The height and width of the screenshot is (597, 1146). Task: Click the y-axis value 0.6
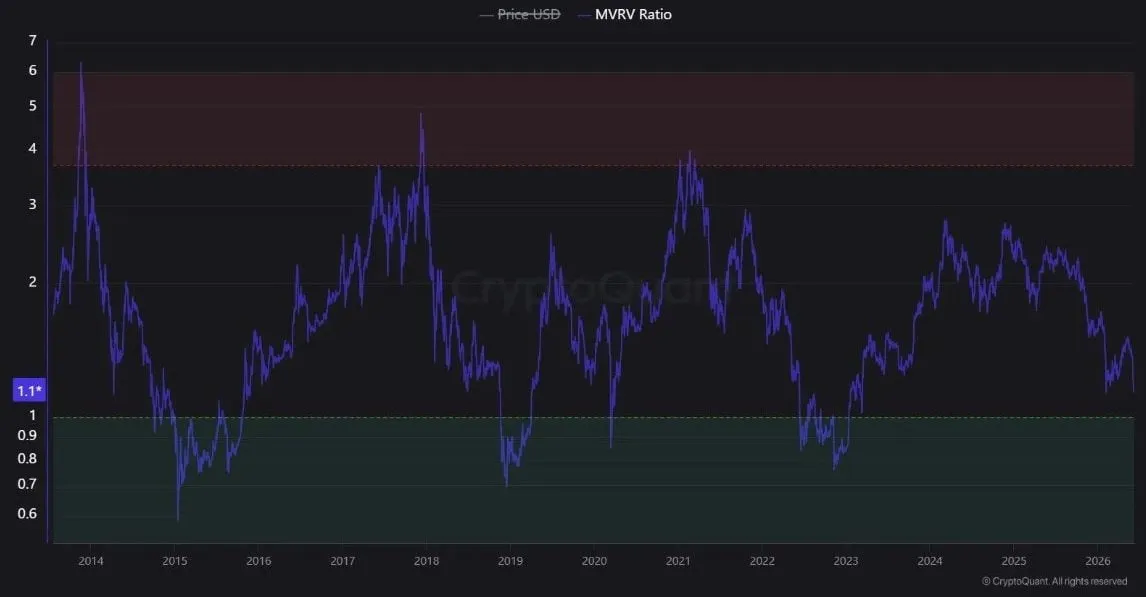pyautogui.click(x=27, y=514)
